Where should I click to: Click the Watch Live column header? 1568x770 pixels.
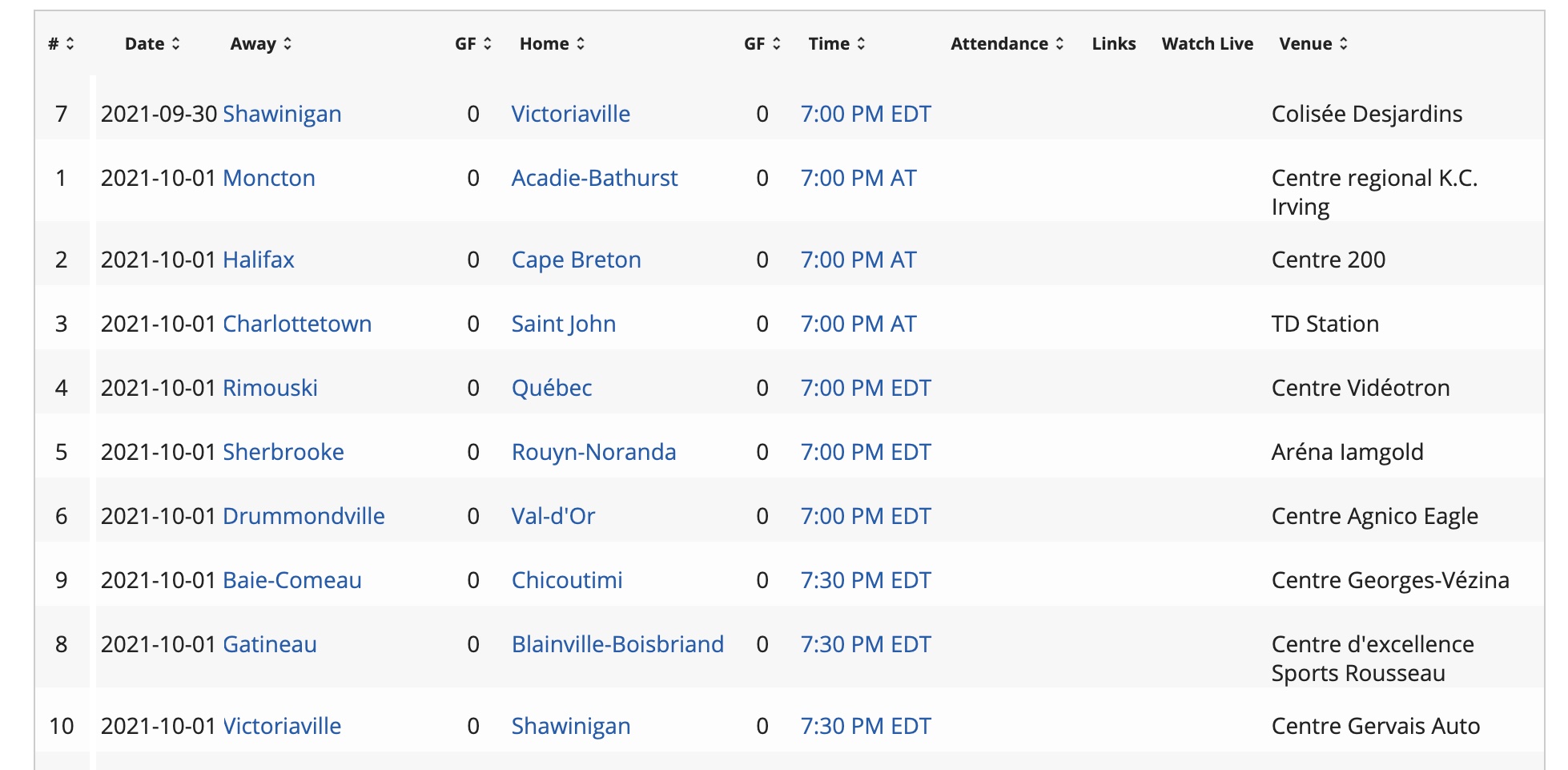(1207, 44)
